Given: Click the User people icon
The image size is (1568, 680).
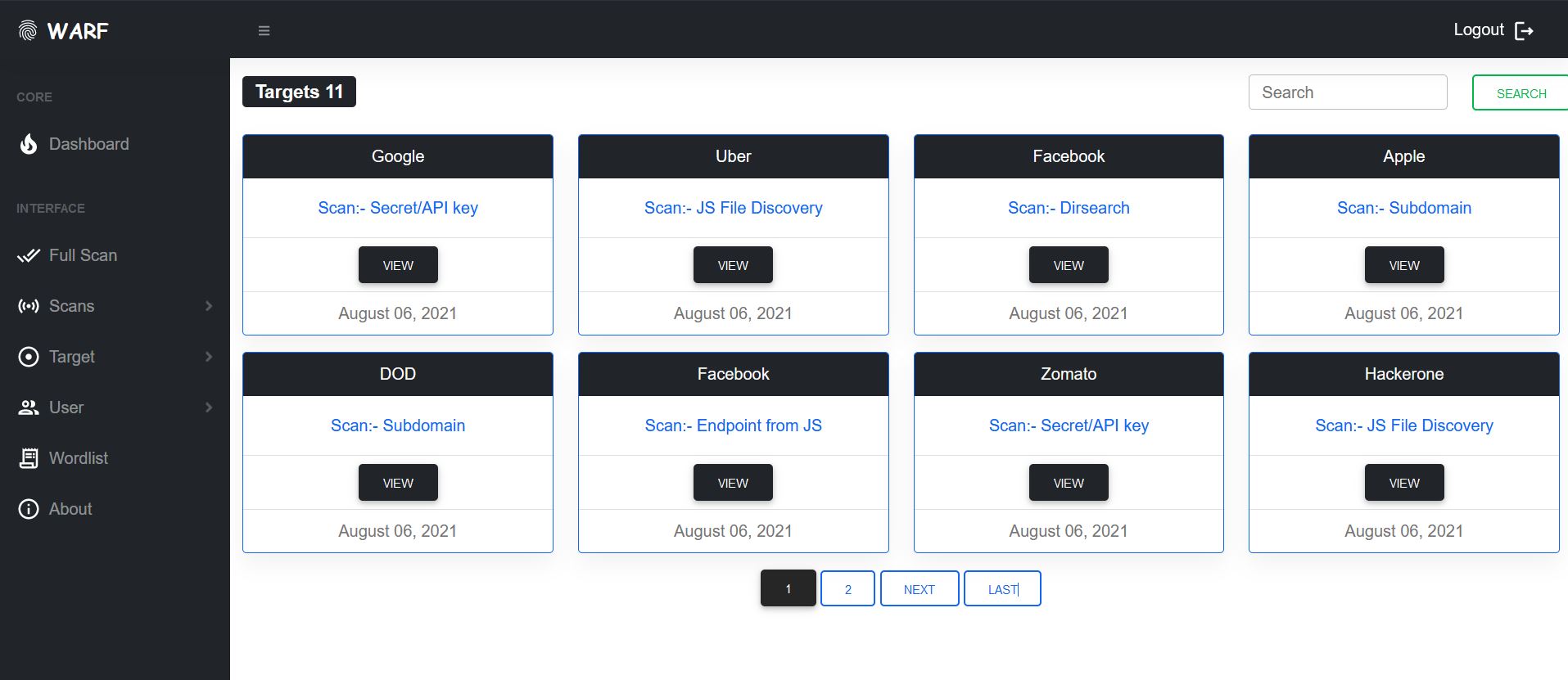Looking at the screenshot, I should click(x=29, y=408).
